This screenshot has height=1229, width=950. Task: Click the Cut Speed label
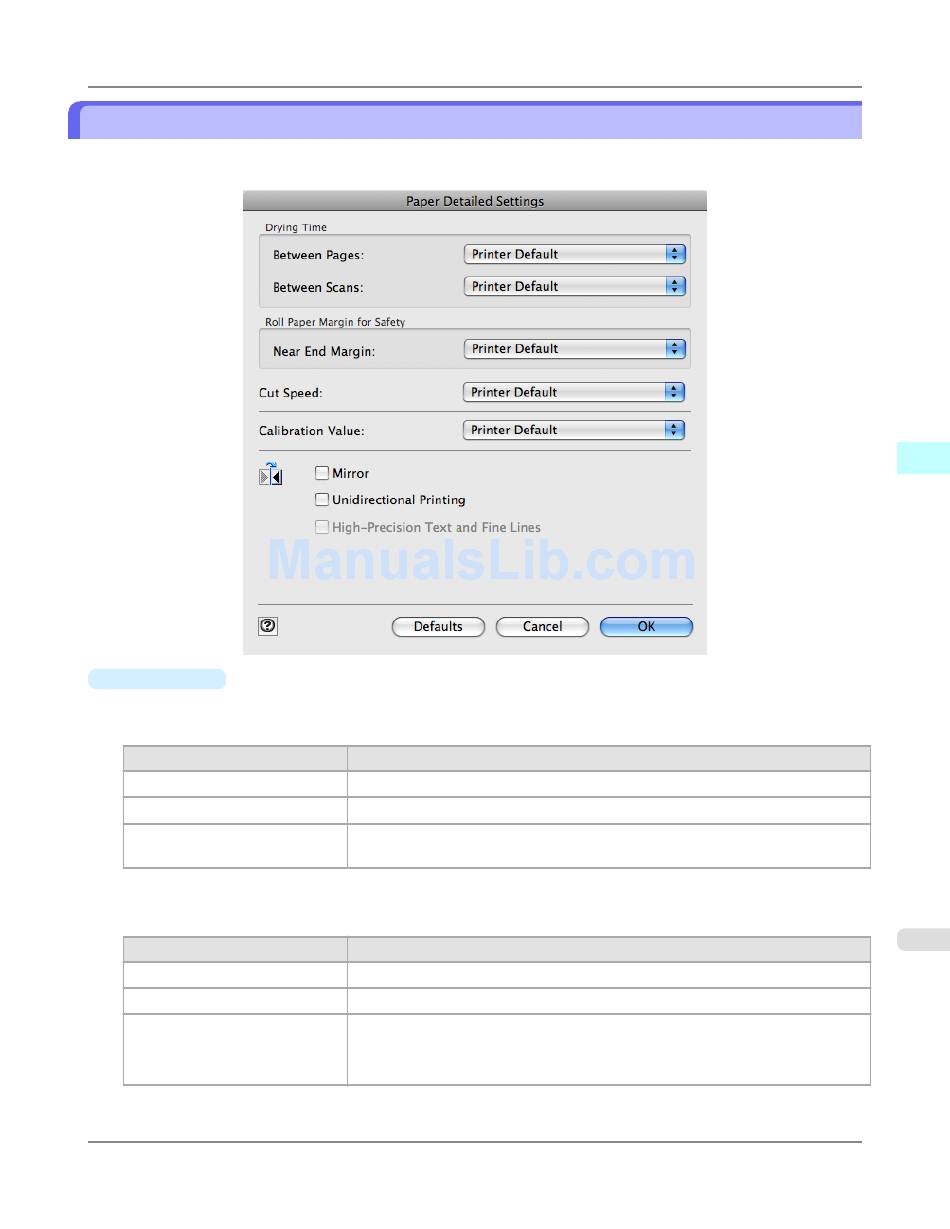pyautogui.click(x=291, y=393)
